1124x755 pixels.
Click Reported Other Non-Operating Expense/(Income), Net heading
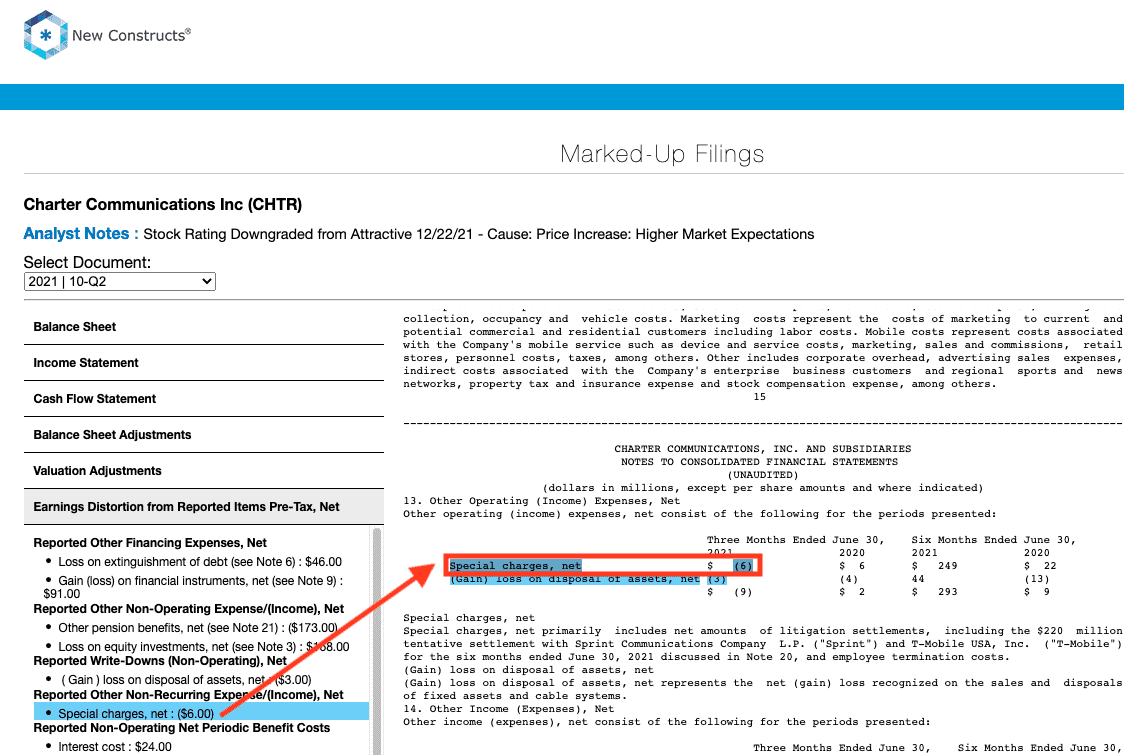(x=189, y=609)
